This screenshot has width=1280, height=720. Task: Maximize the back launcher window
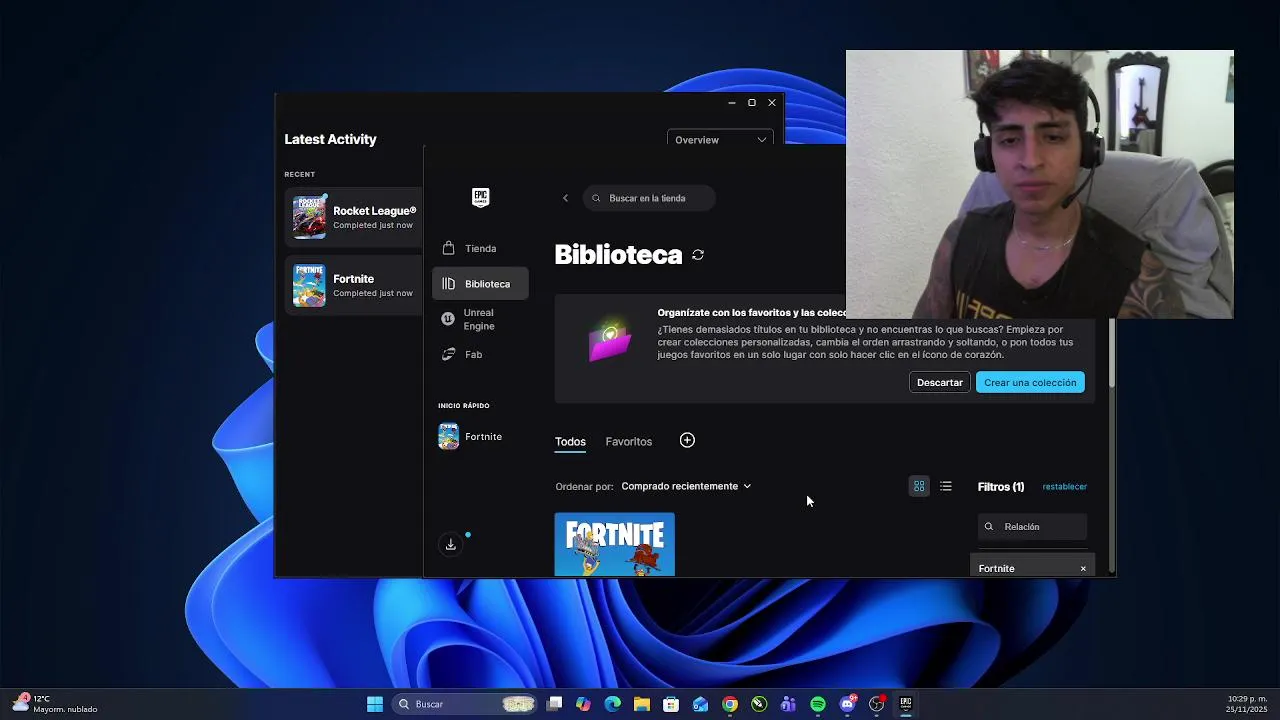pyautogui.click(x=752, y=102)
